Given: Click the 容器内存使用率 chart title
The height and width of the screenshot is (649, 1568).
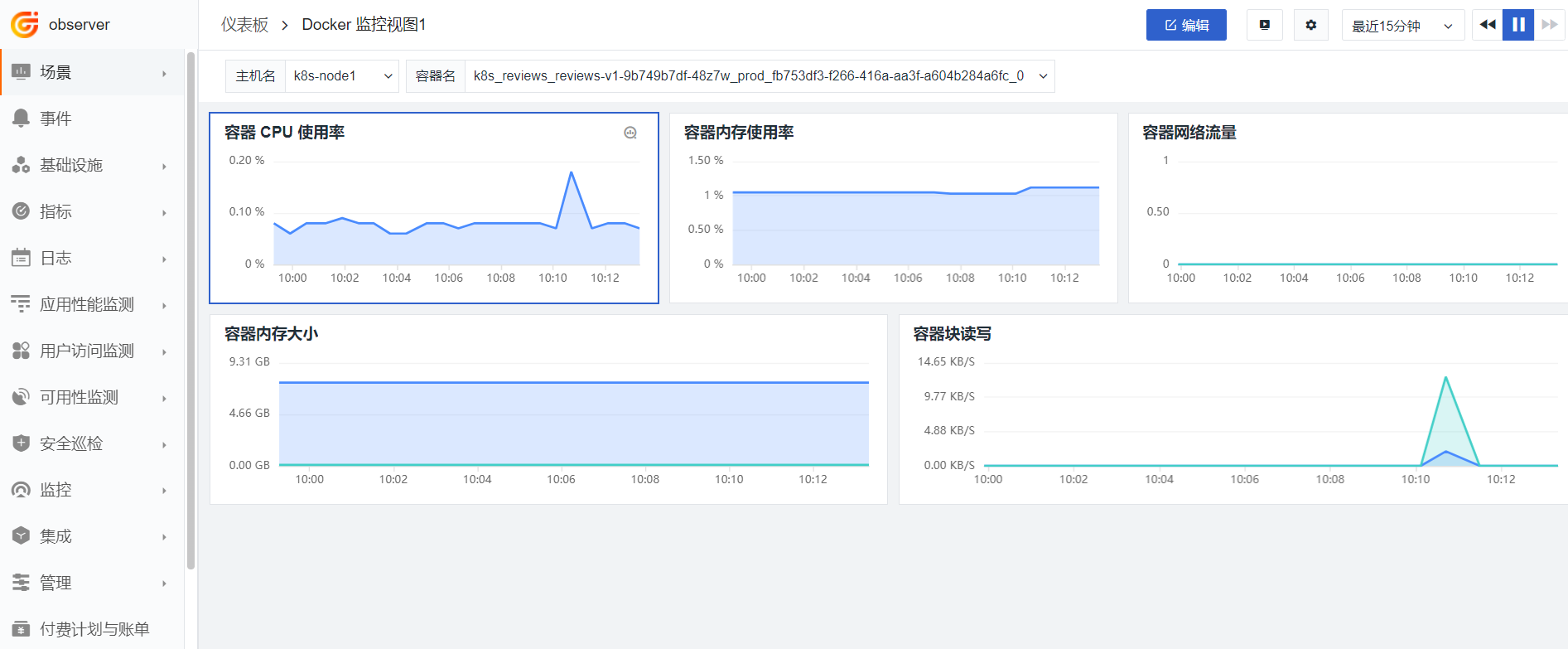Looking at the screenshot, I should pyautogui.click(x=739, y=133).
